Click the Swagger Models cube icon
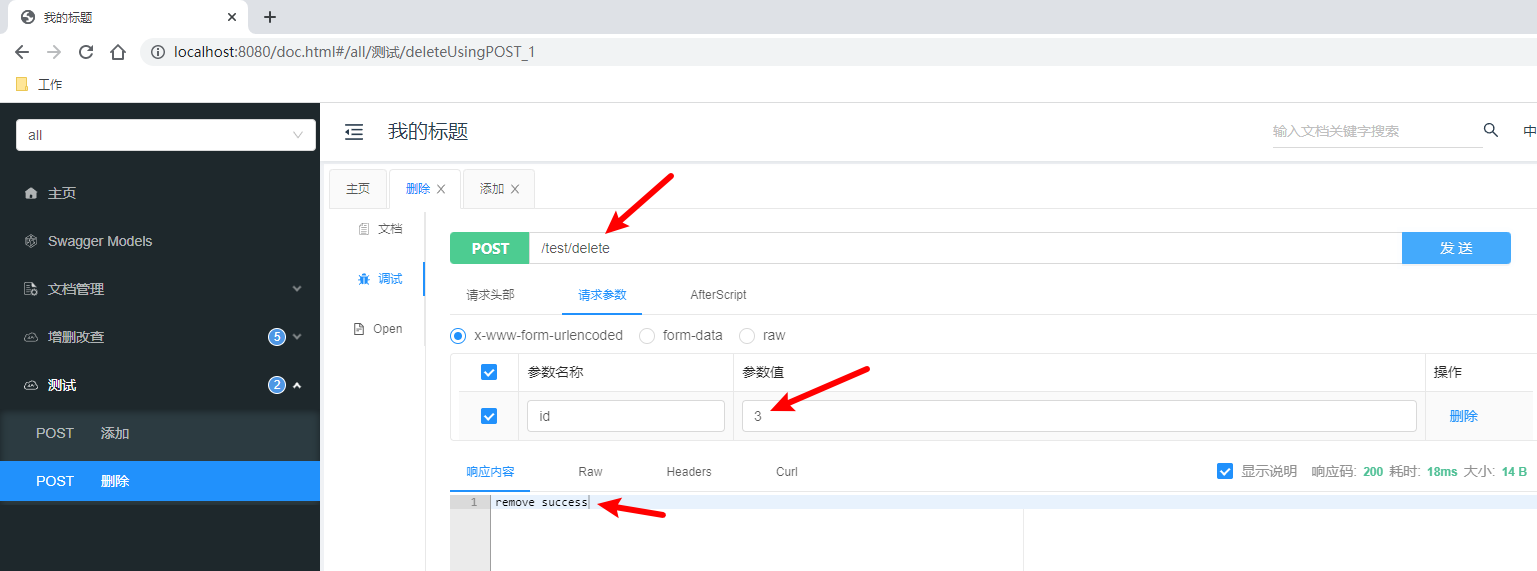The height and width of the screenshot is (571, 1537). click(x=31, y=241)
